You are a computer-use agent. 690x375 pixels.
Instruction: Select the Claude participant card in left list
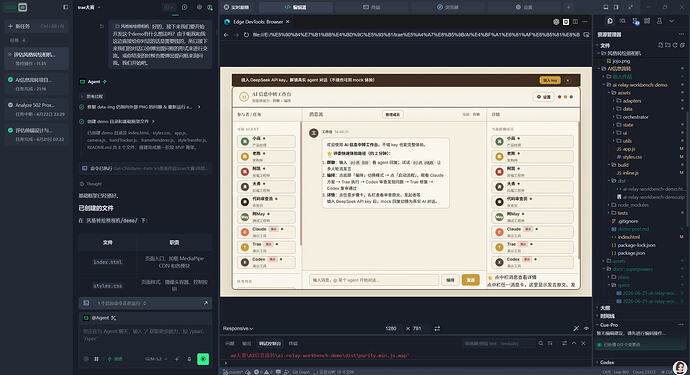[x=266, y=232]
